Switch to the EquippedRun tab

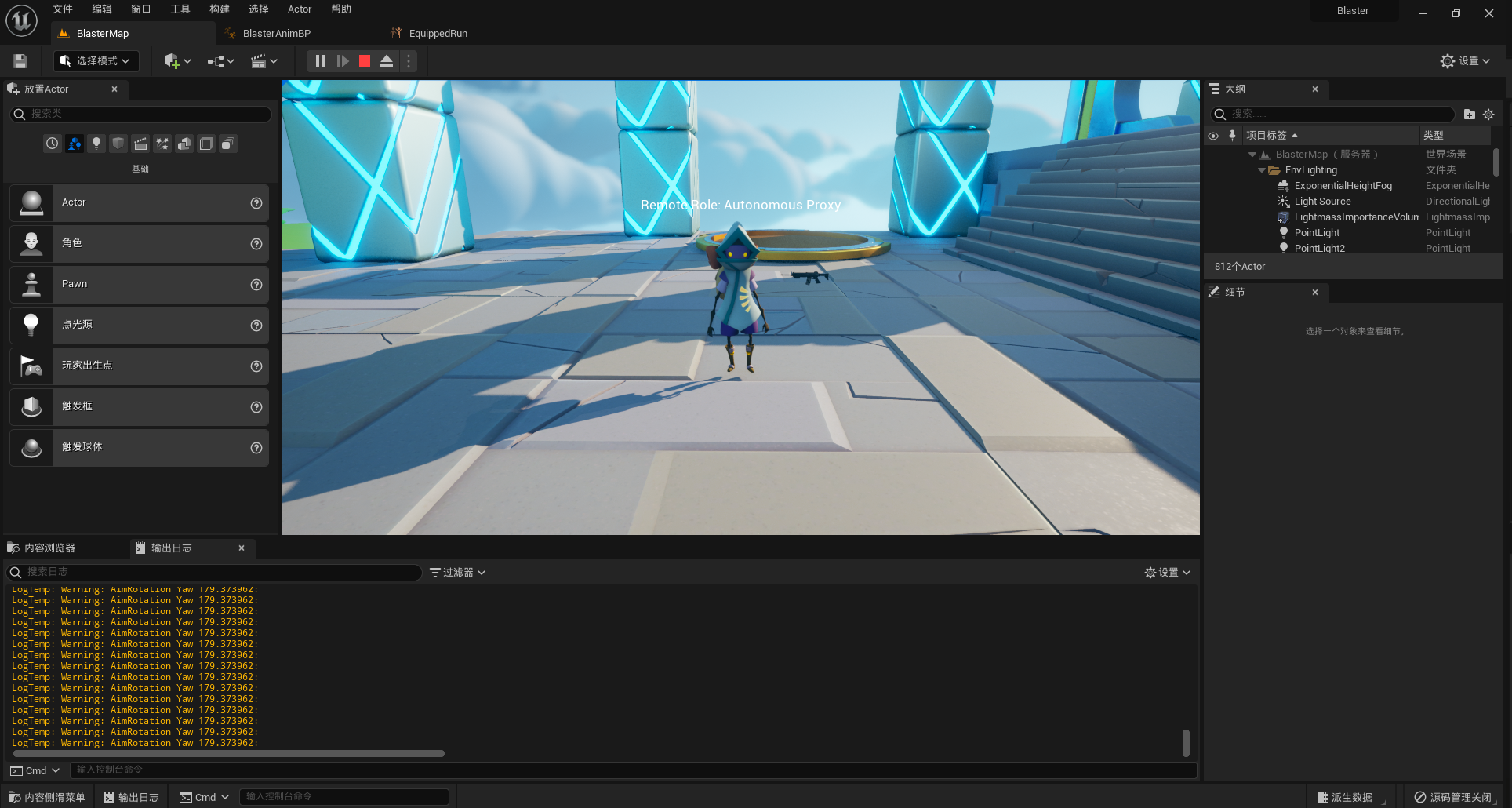438,34
